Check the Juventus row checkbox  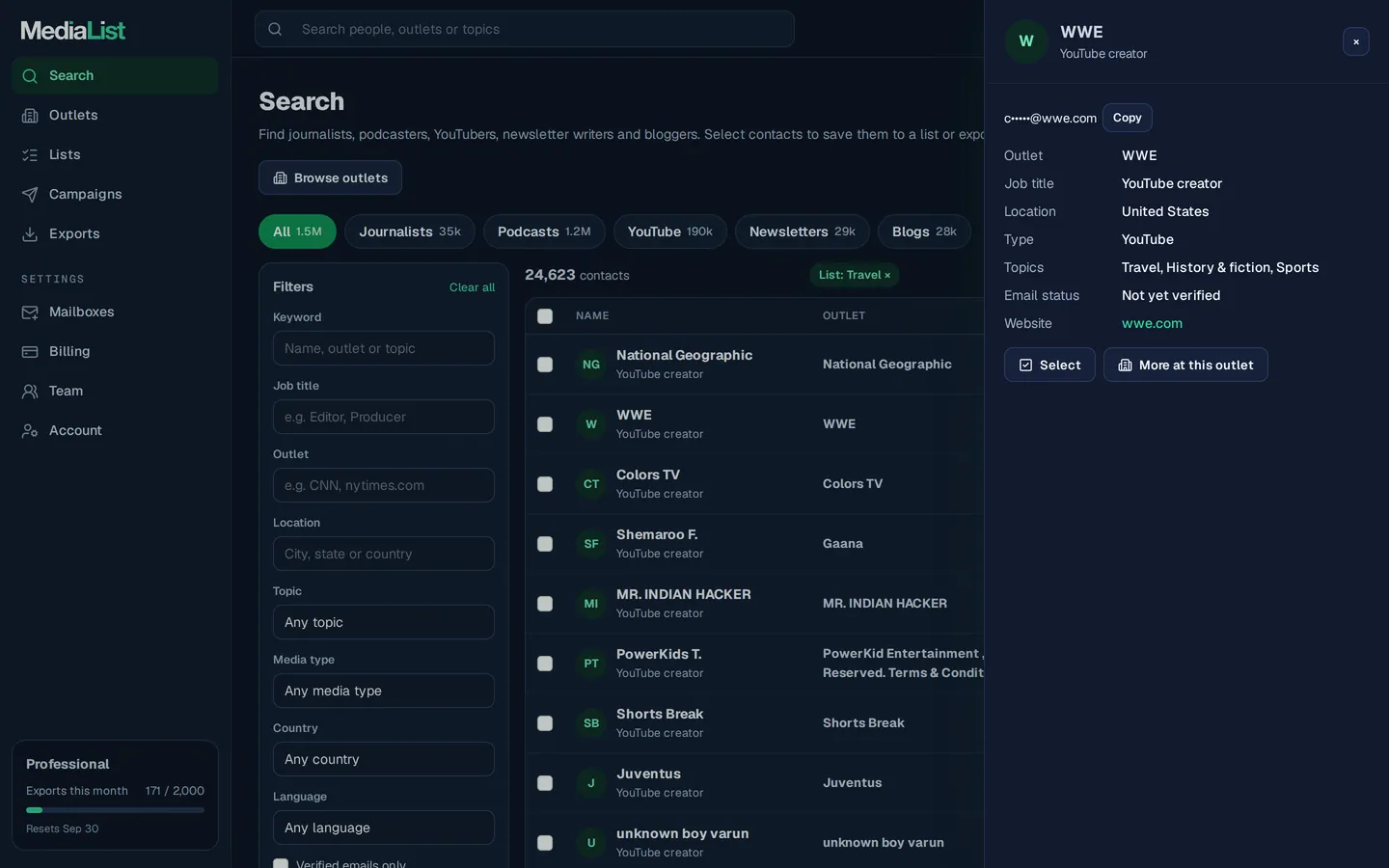click(545, 783)
